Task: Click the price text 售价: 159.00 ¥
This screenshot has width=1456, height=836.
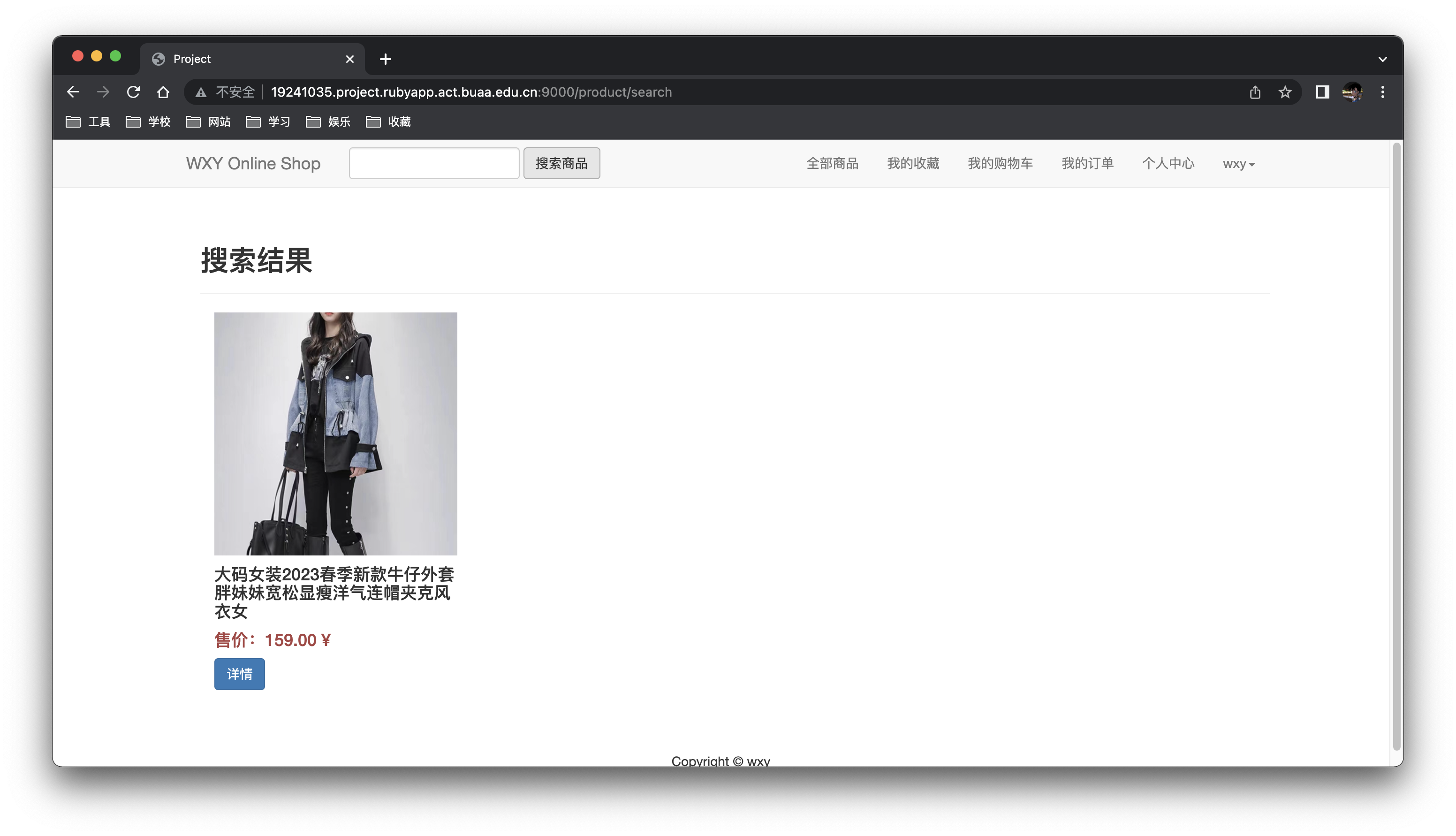Action: coord(273,640)
